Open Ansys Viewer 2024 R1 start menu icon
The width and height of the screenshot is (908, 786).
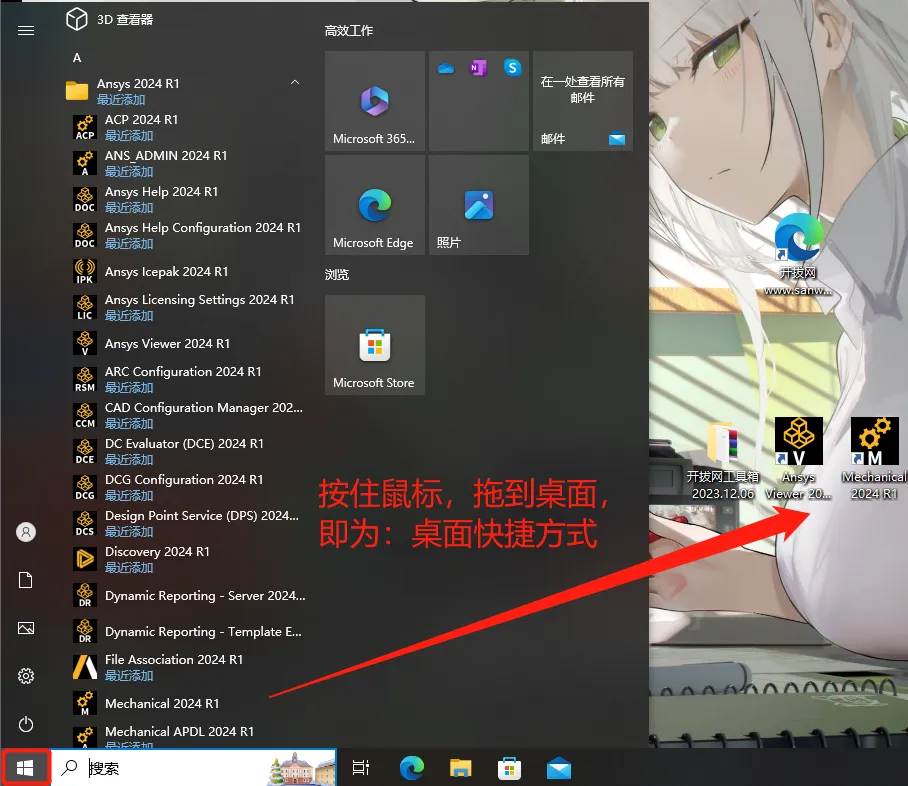(85, 343)
